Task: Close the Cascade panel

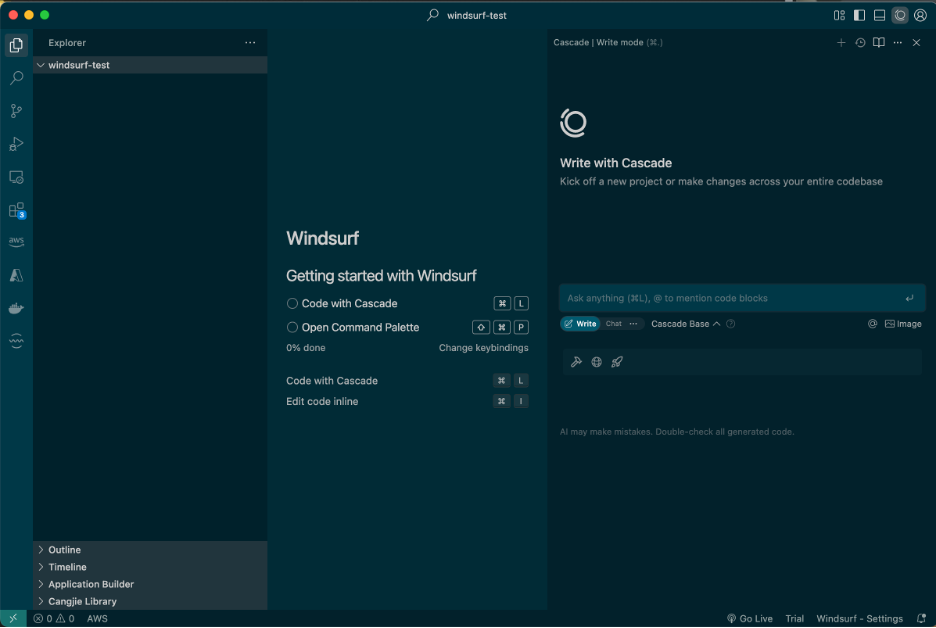Action: 916,42
